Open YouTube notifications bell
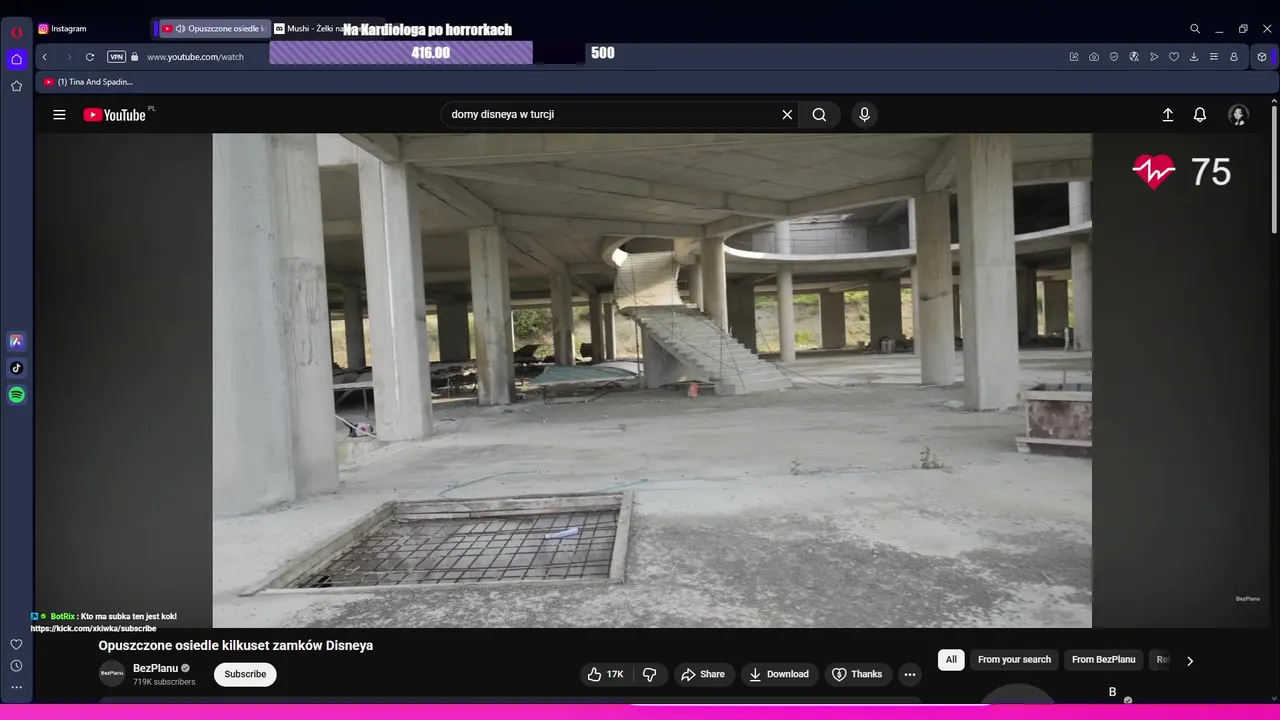 pos(1200,115)
